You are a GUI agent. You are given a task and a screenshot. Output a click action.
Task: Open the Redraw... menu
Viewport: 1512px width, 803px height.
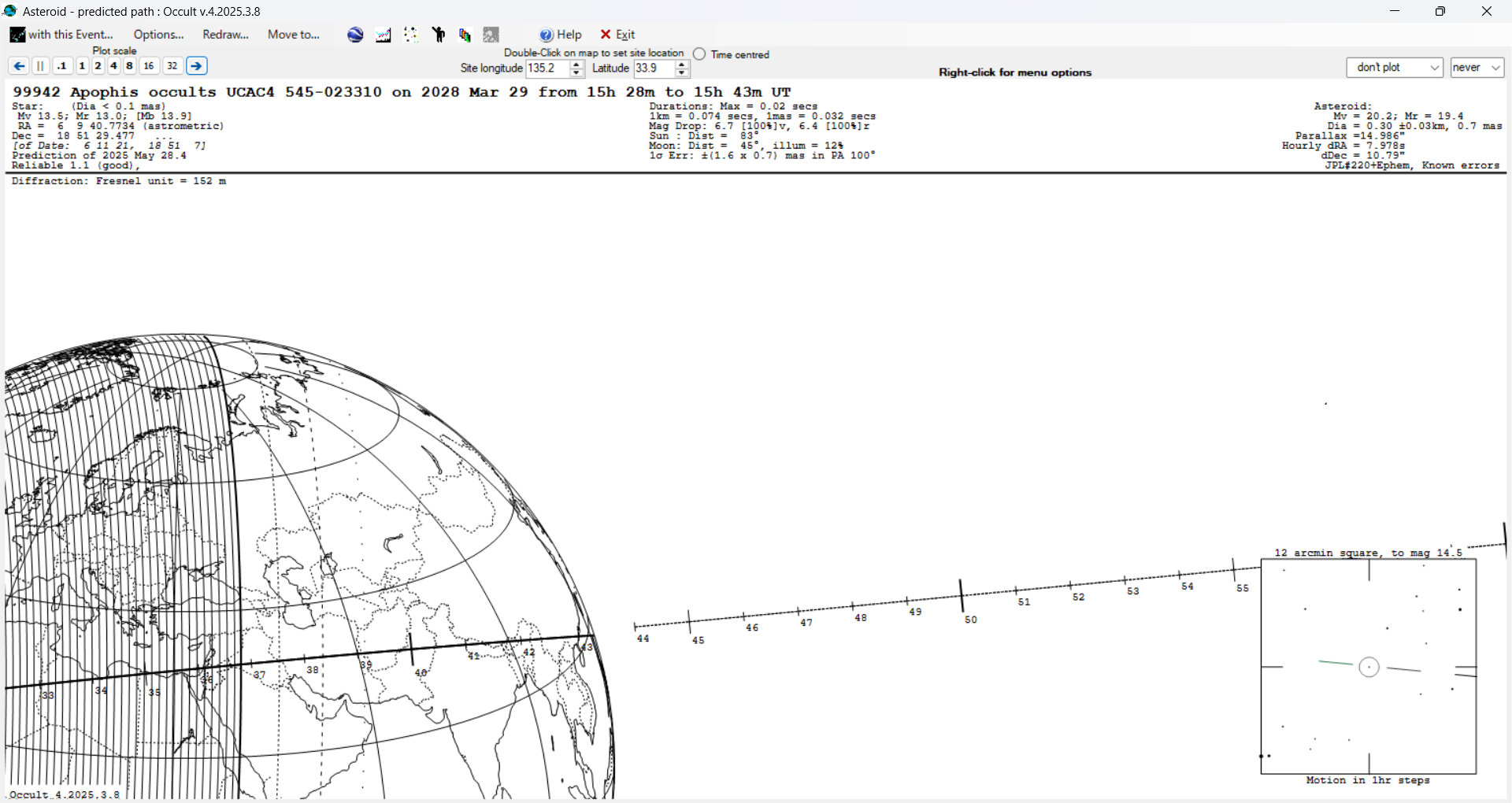coord(225,35)
